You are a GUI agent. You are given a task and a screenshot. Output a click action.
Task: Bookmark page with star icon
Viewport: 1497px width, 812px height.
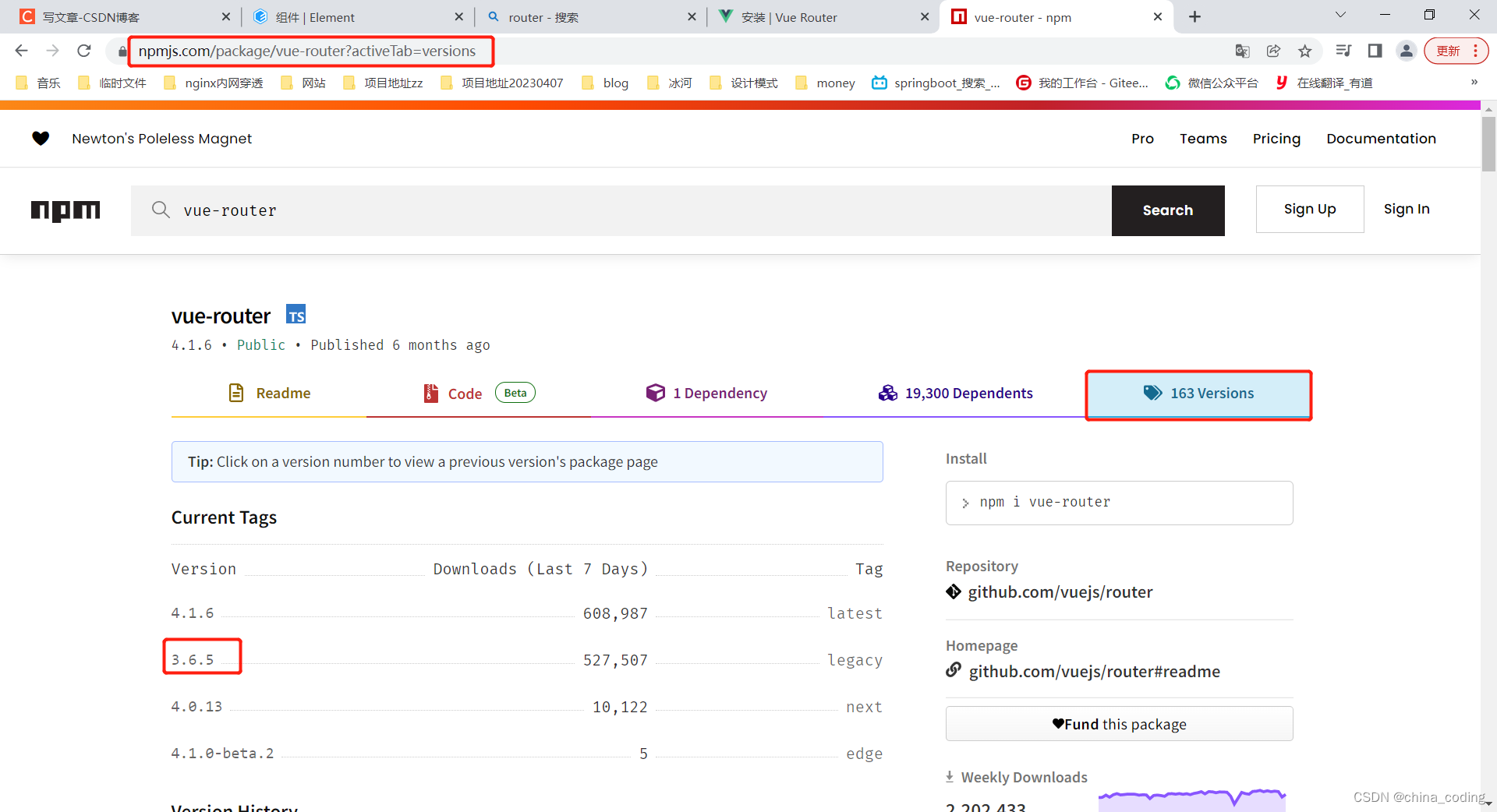[1304, 51]
